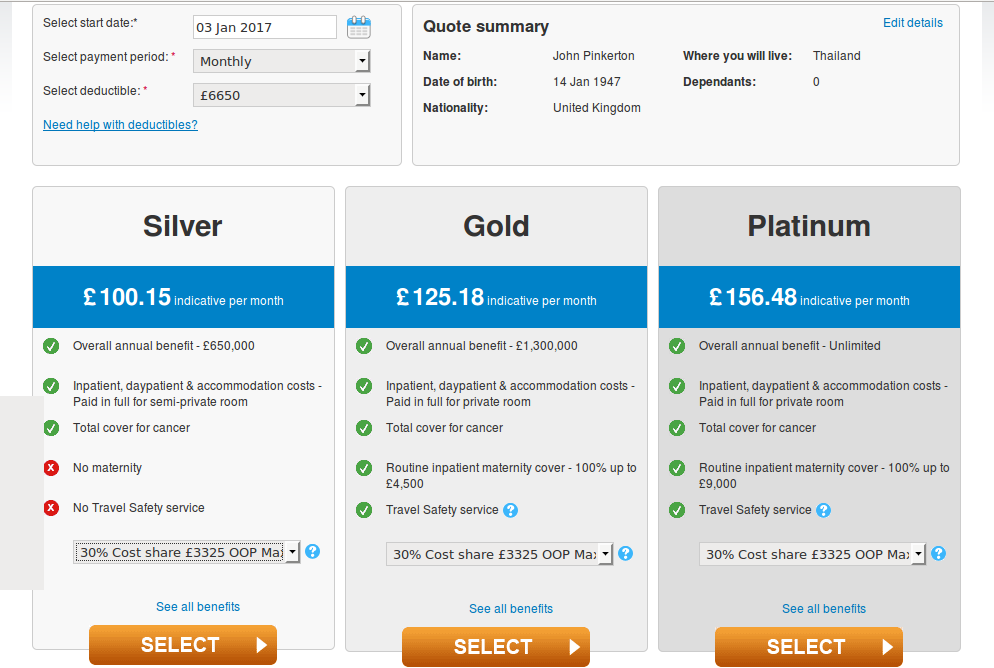The width and height of the screenshot is (994, 668).
Task: Open Gold Travel Safety service help icon
Action: tap(510, 510)
